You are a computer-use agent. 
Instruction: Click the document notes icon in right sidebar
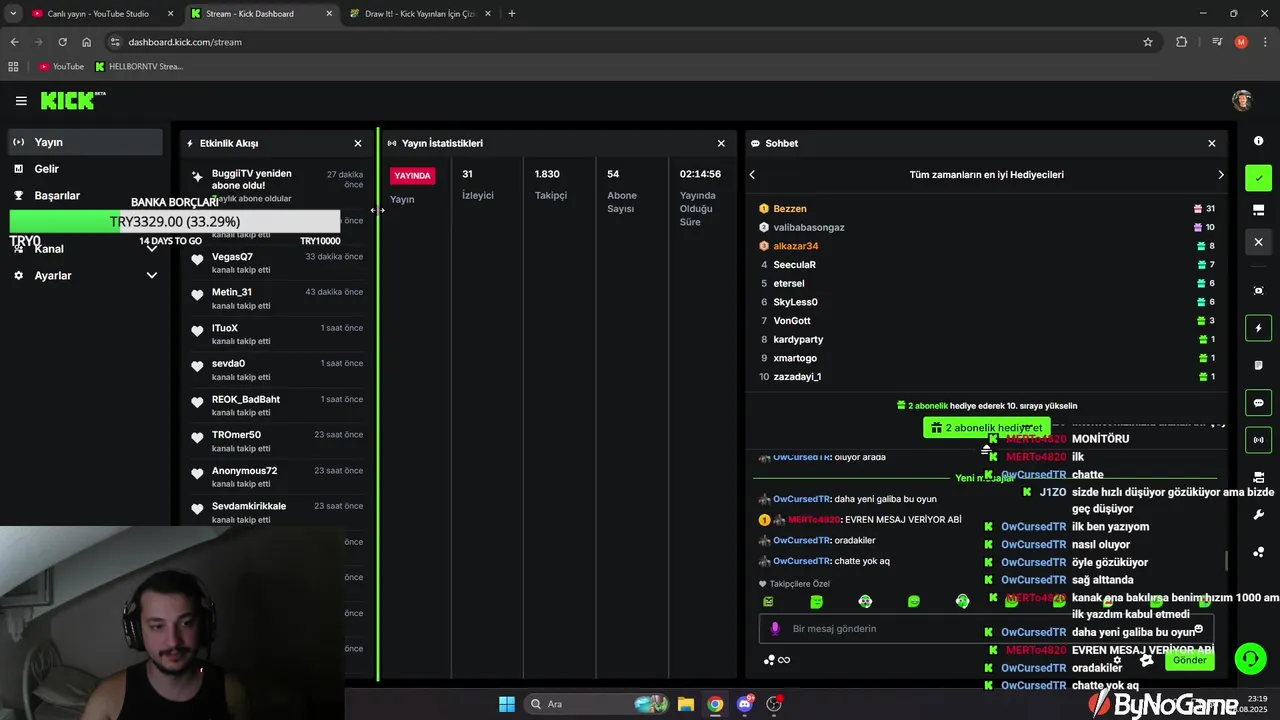(1258, 365)
